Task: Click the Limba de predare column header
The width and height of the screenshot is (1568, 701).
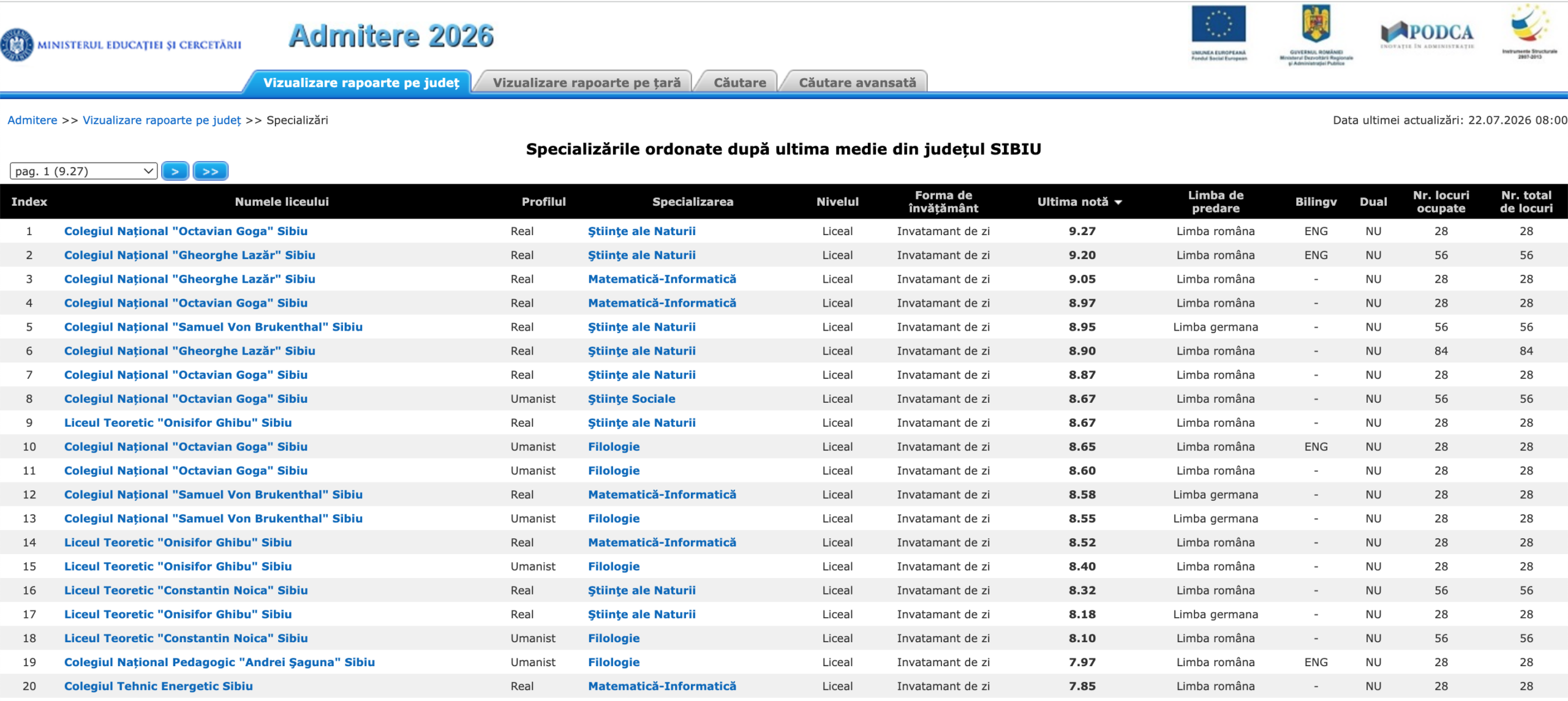Action: click(1215, 202)
